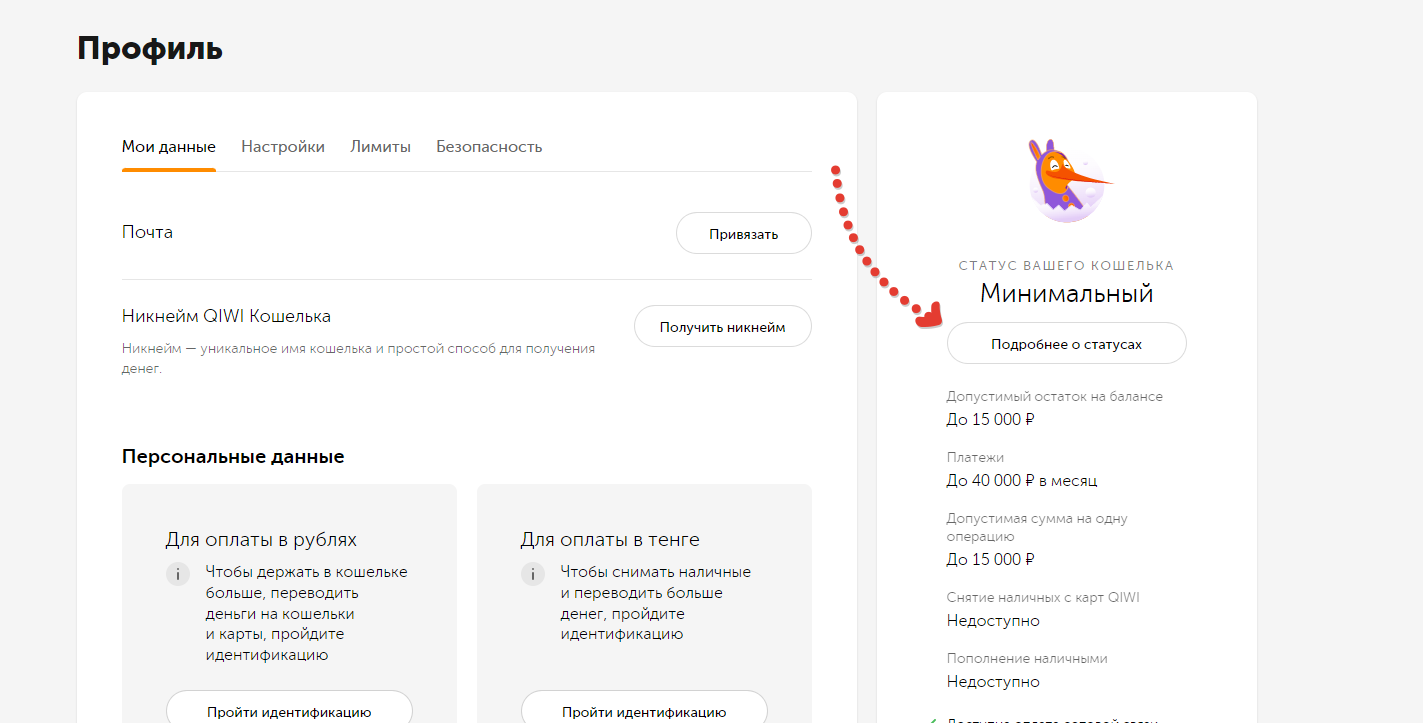Switch to the Настройки tab

[x=283, y=147]
